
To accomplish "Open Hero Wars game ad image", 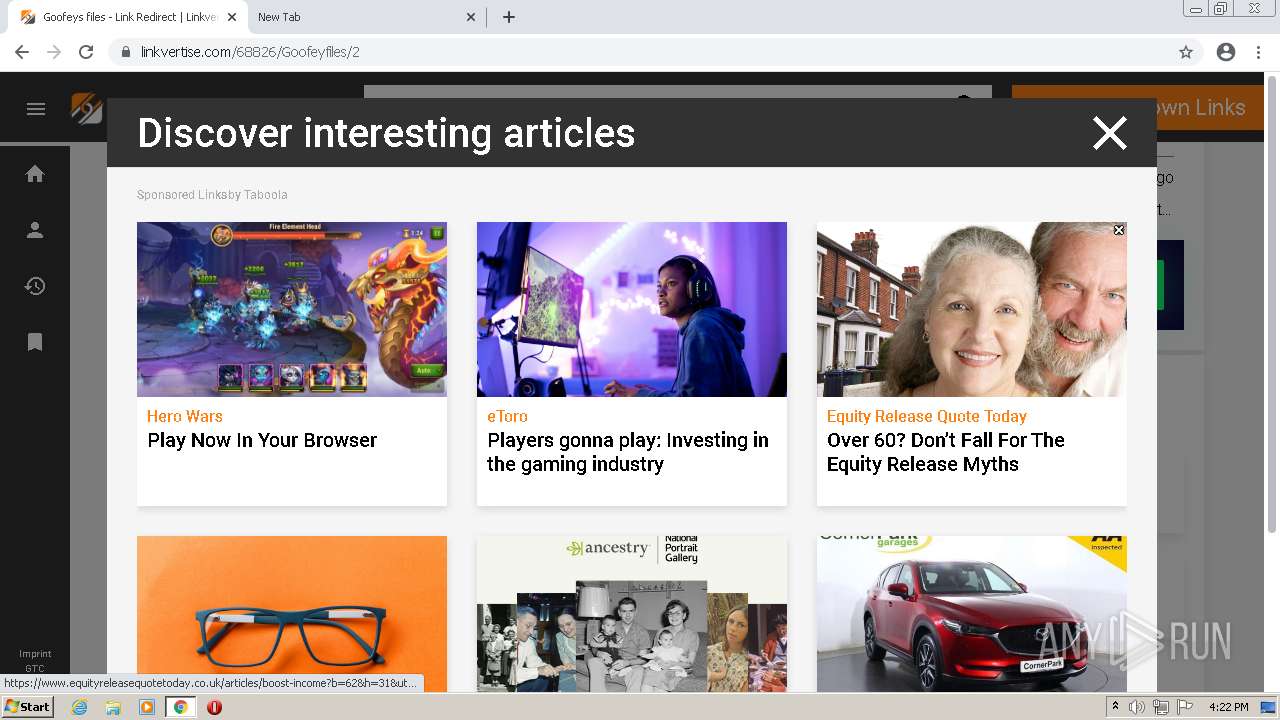I will coord(292,309).
